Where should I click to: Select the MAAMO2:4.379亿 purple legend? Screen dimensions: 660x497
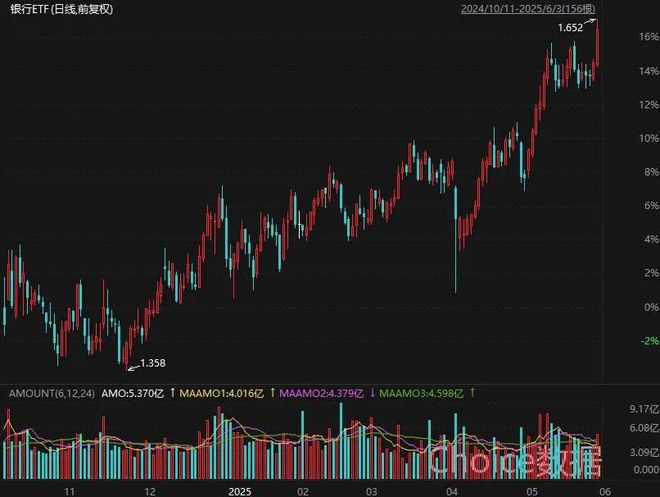coord(322,393)
